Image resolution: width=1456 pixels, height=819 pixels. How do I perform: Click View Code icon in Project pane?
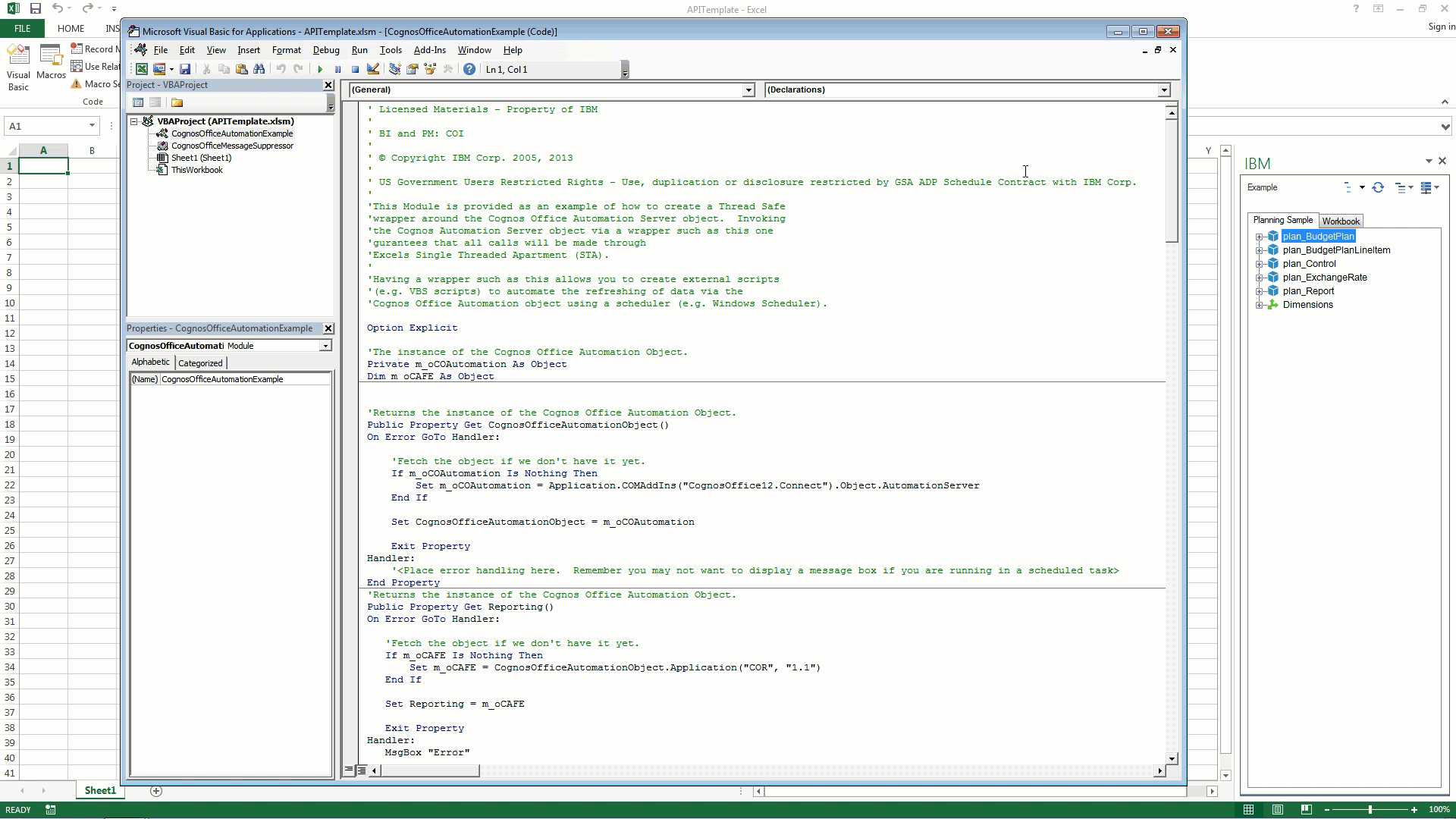[x=138, y=102]
